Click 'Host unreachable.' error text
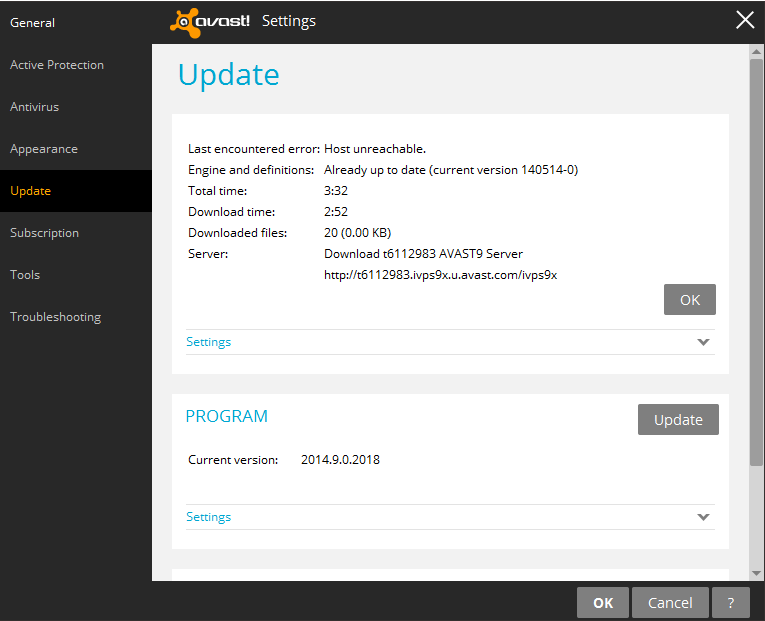 point(375,149)
